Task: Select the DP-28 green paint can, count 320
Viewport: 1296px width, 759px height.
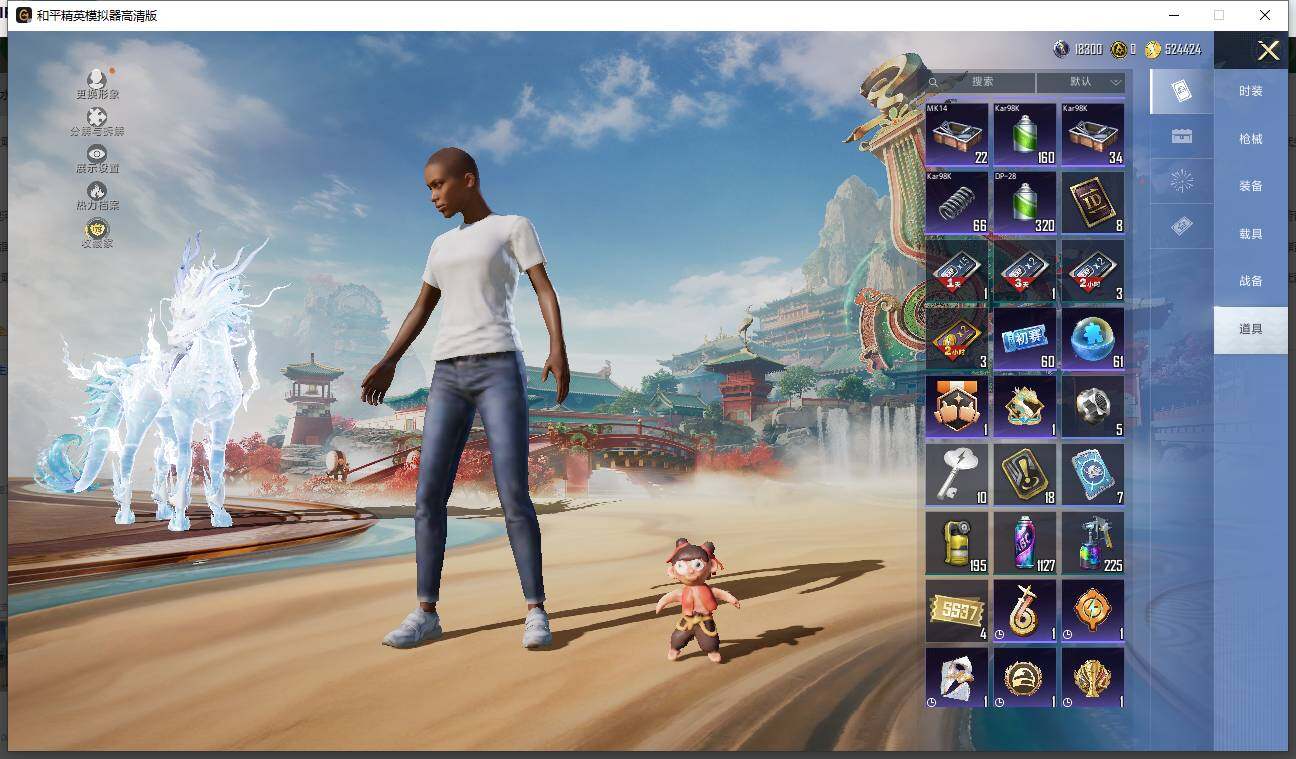Action: (x=1025, y=202)
